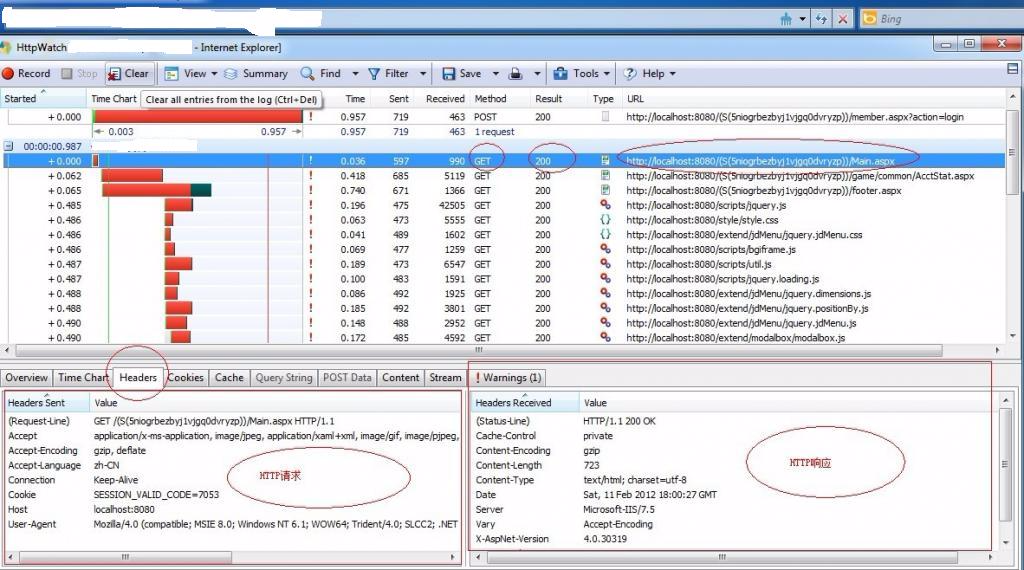Expand the printer dropdown arrow
The image size is (1024, 570).
pos(537,74)
